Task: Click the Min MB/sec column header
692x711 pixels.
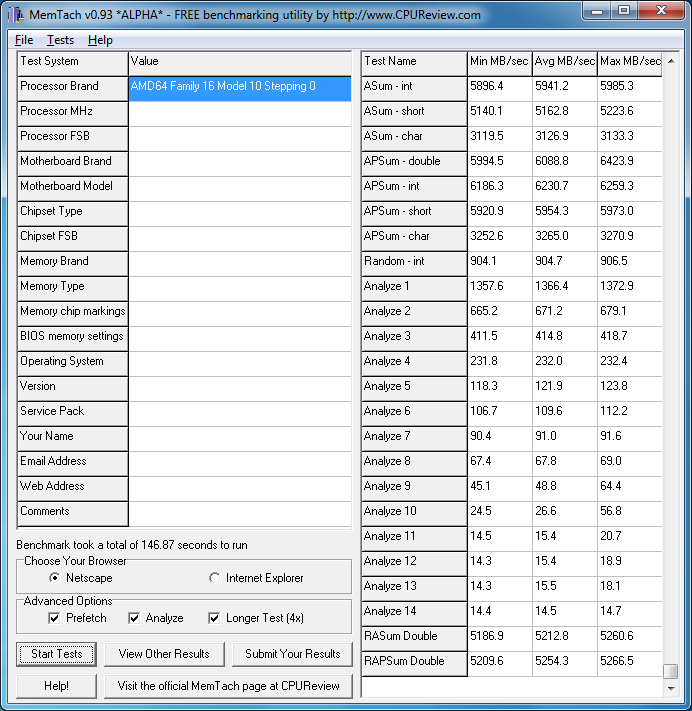Action: pyautogui.click(x=500, y=64)
